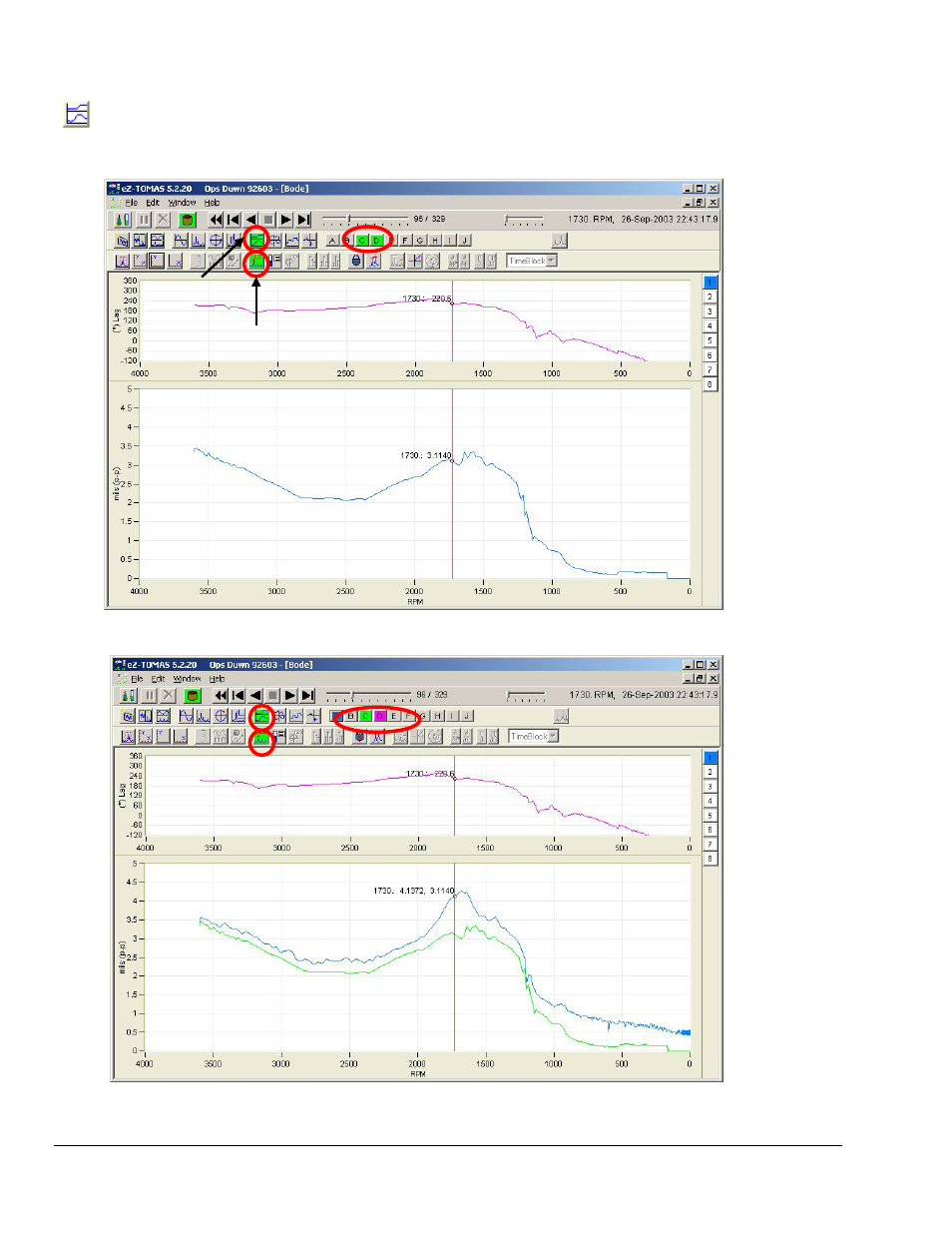Viewport: 952px width, 1233px height.
Task: Click the green database icon in the bottom window
Action: point(192,695)
